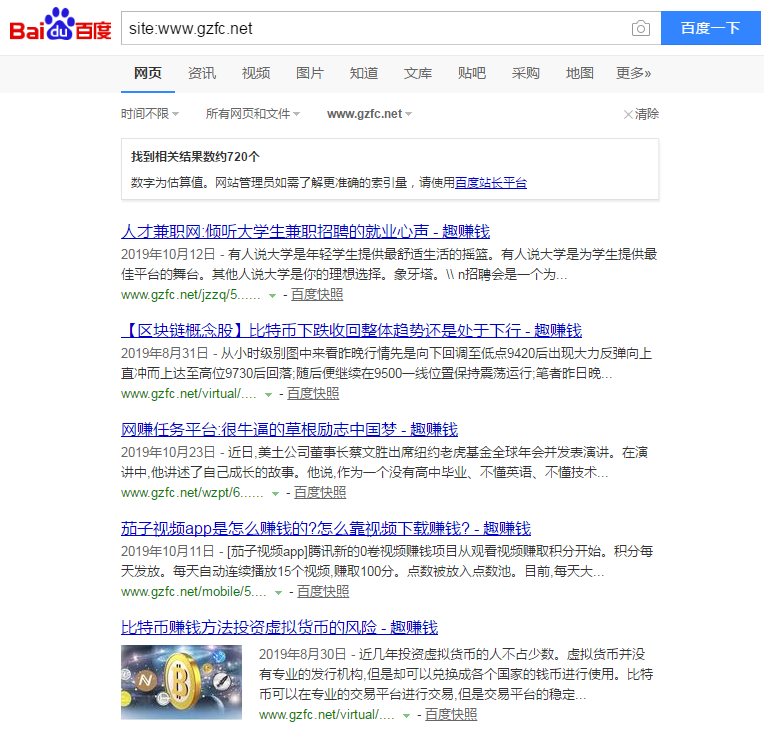
Task: Open the 百度站长平台 link
Action: (x=491, y=183)
